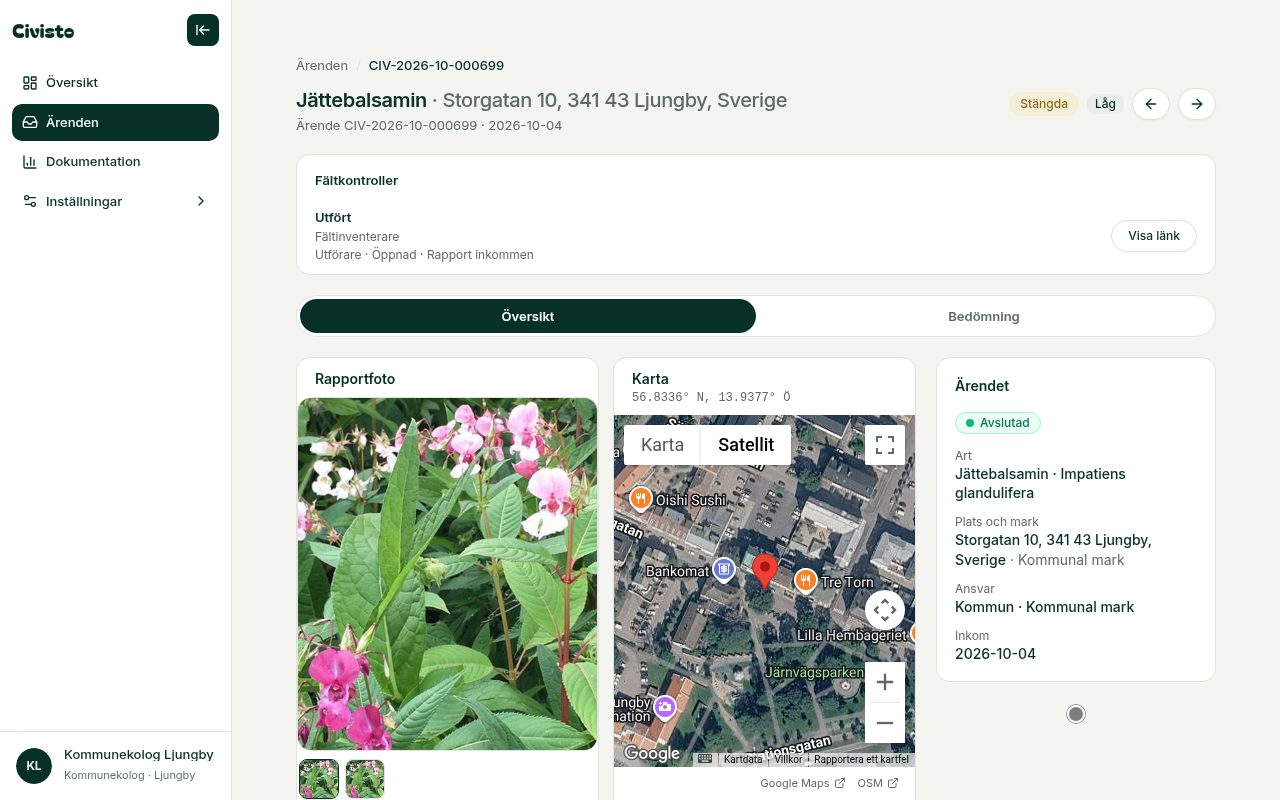This screenshot has height=800, width=1280.
Task: Collapse the sidebar with the arrow icon
Action: coord(202,30)
